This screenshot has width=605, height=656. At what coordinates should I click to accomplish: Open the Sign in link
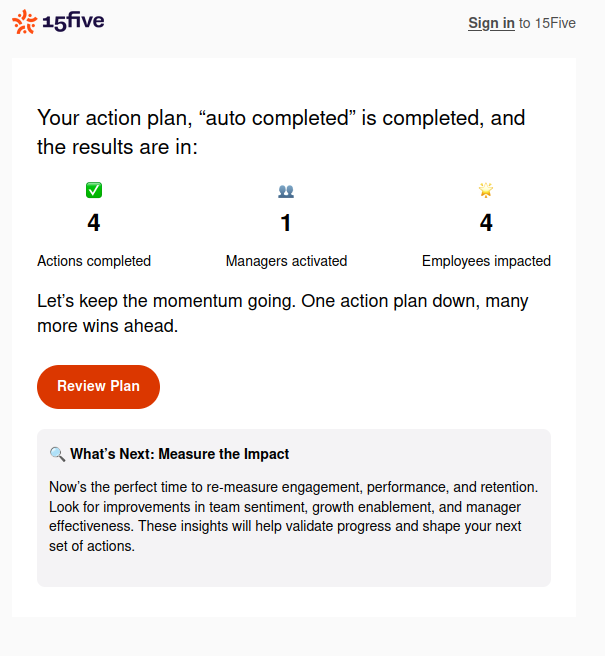(491, 23)
